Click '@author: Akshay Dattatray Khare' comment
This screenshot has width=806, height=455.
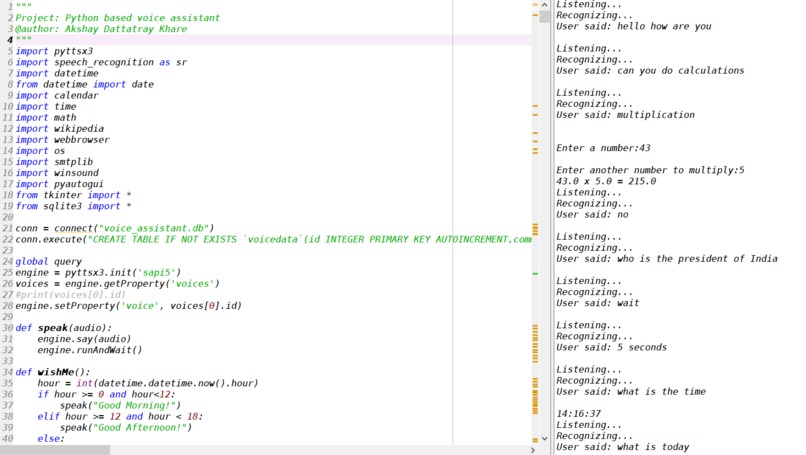[x=101, y=29]
